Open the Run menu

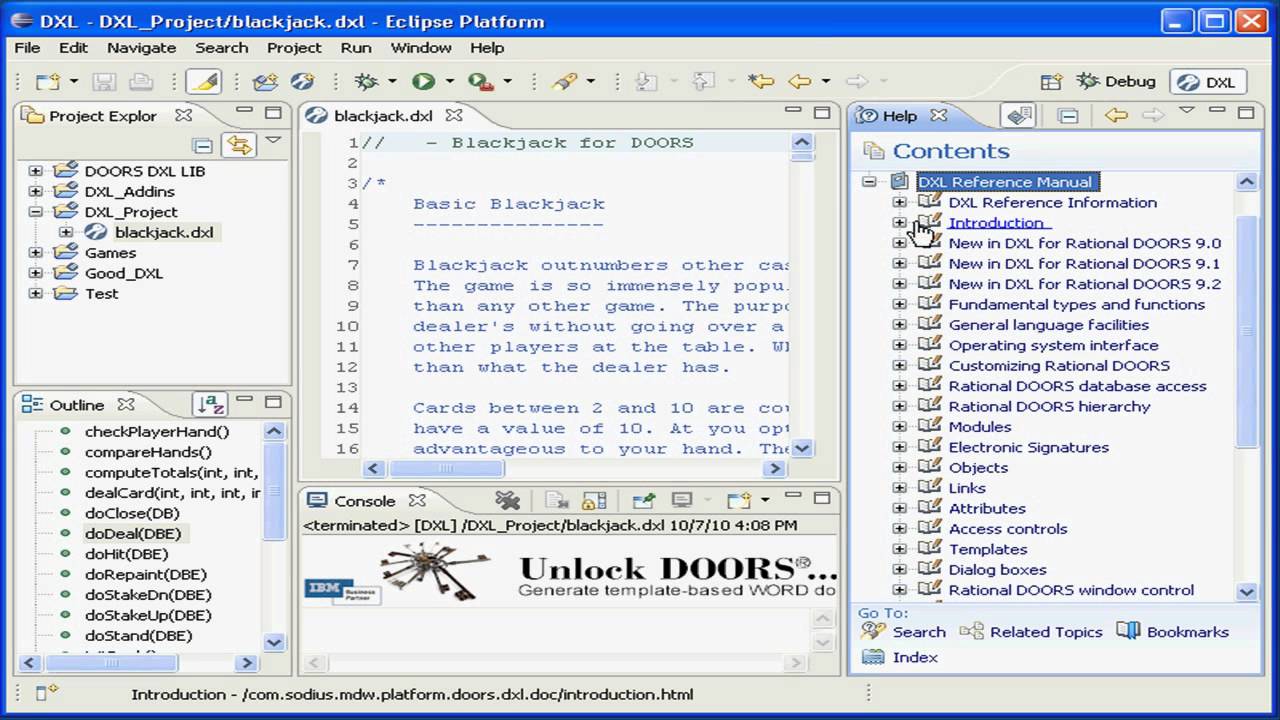356,47
